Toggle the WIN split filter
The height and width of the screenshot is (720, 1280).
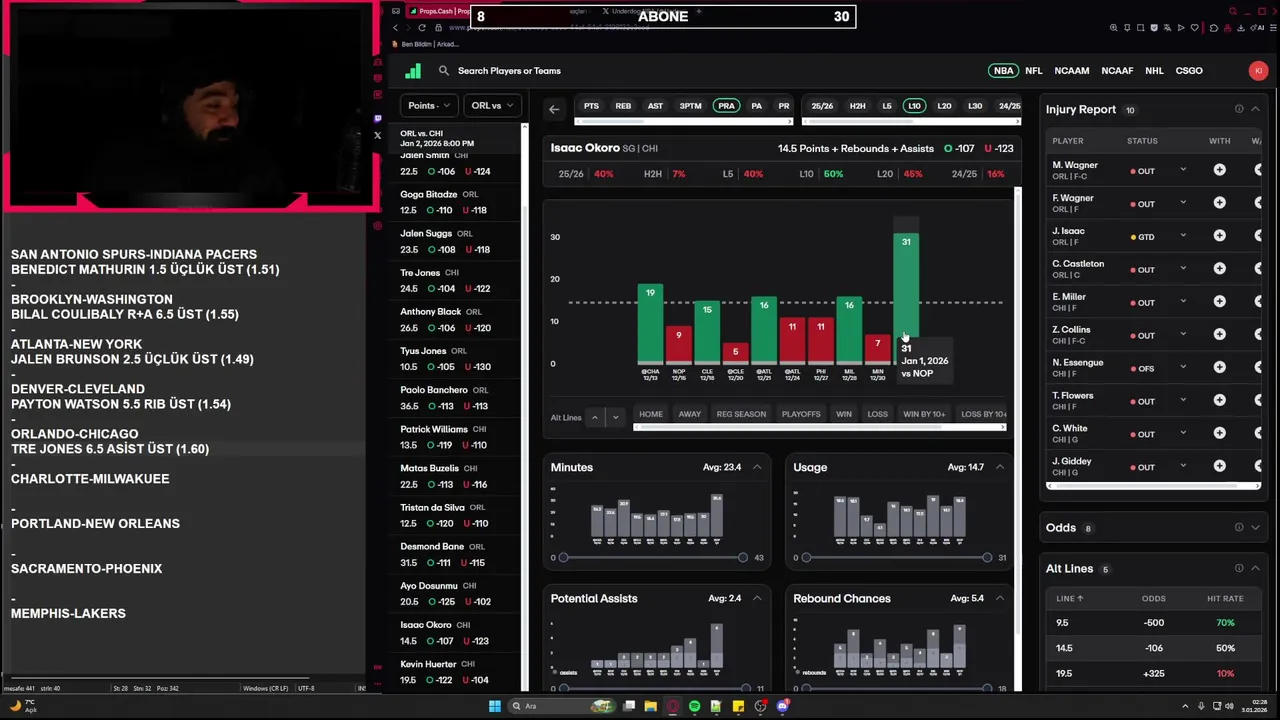pos(844,414)
